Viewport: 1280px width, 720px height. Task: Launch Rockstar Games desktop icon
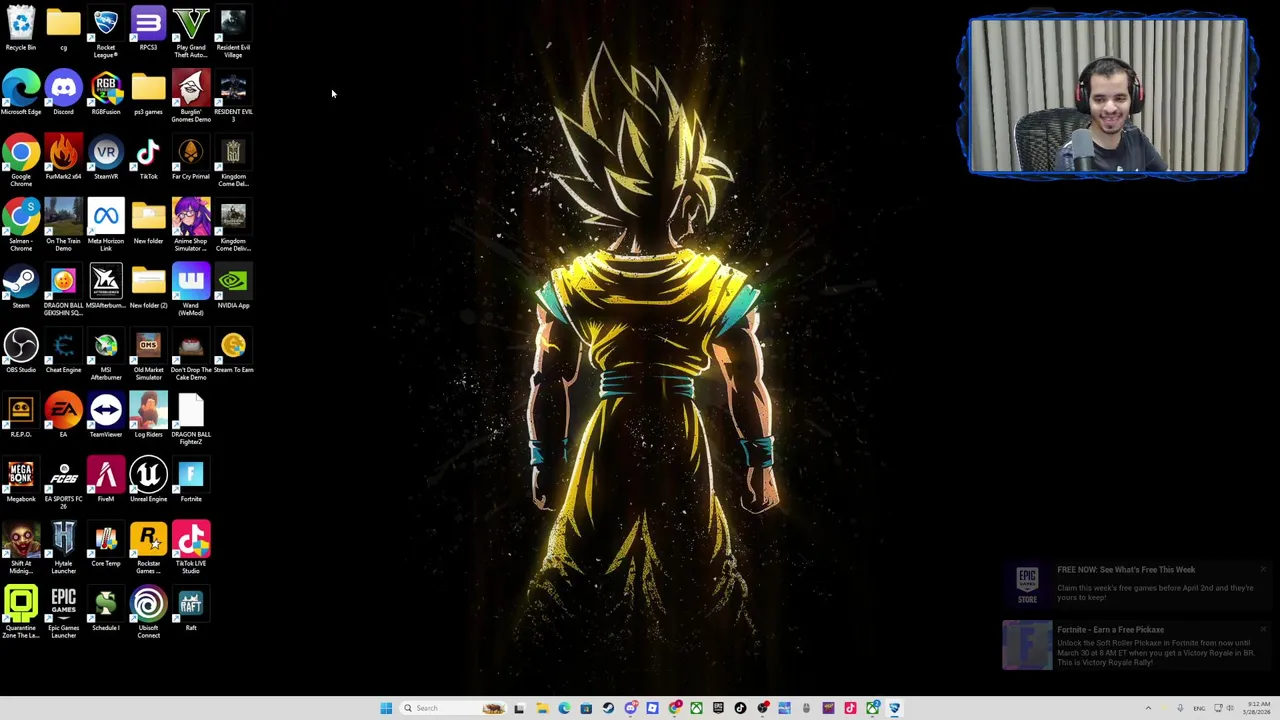pyautogui.click(x=148, y=548)
